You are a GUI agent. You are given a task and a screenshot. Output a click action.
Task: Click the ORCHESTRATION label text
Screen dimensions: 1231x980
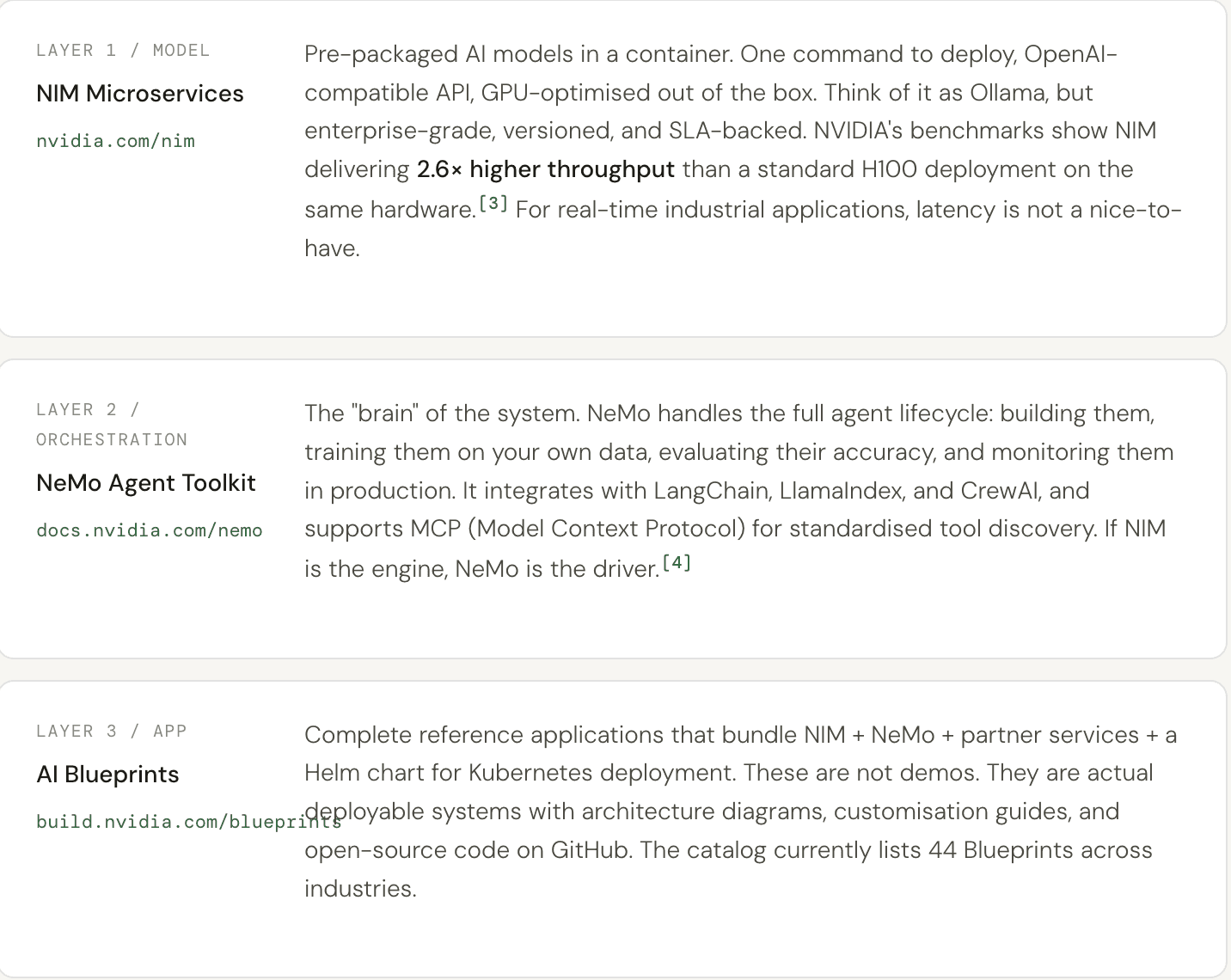point(112,440)
